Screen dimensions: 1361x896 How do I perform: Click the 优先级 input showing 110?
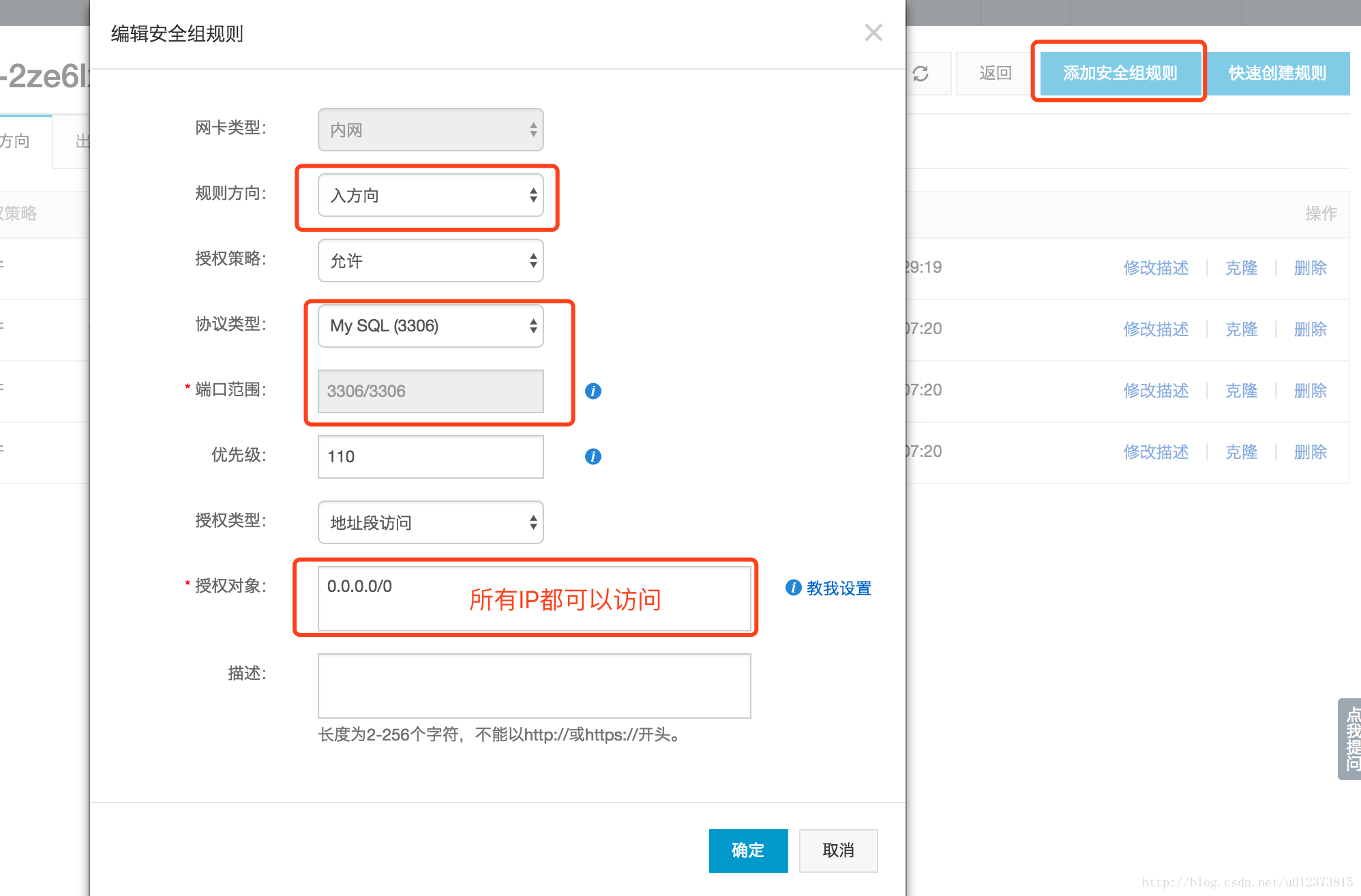(x=431, y=457)
